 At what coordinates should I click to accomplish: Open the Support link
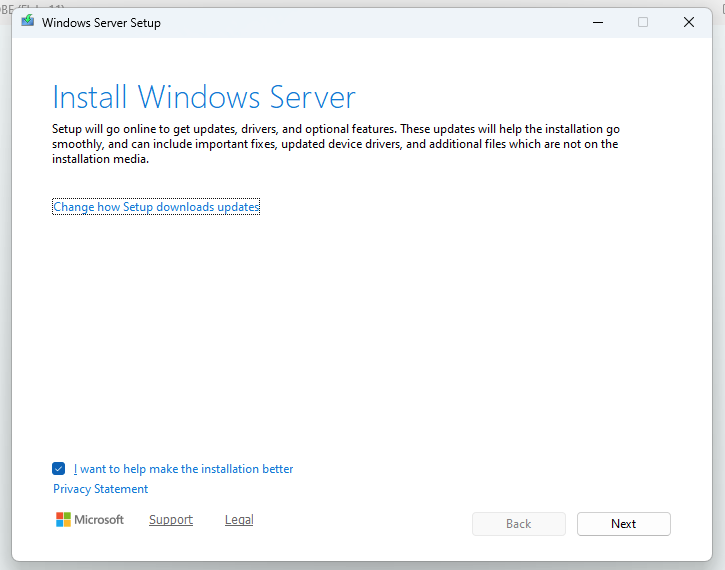click(170, 520)
